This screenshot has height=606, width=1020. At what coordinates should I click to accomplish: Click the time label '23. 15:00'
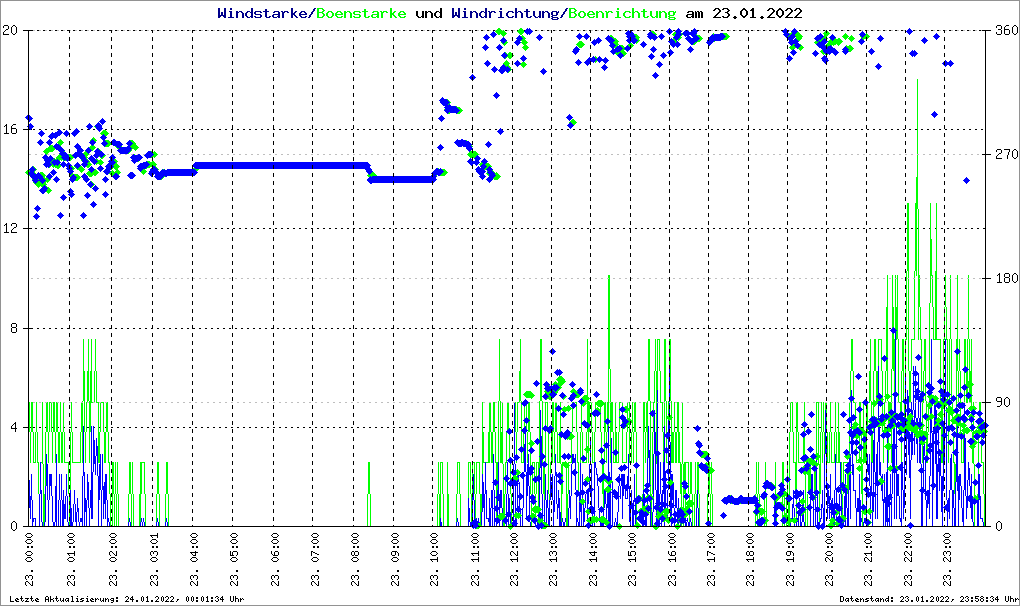632,559
